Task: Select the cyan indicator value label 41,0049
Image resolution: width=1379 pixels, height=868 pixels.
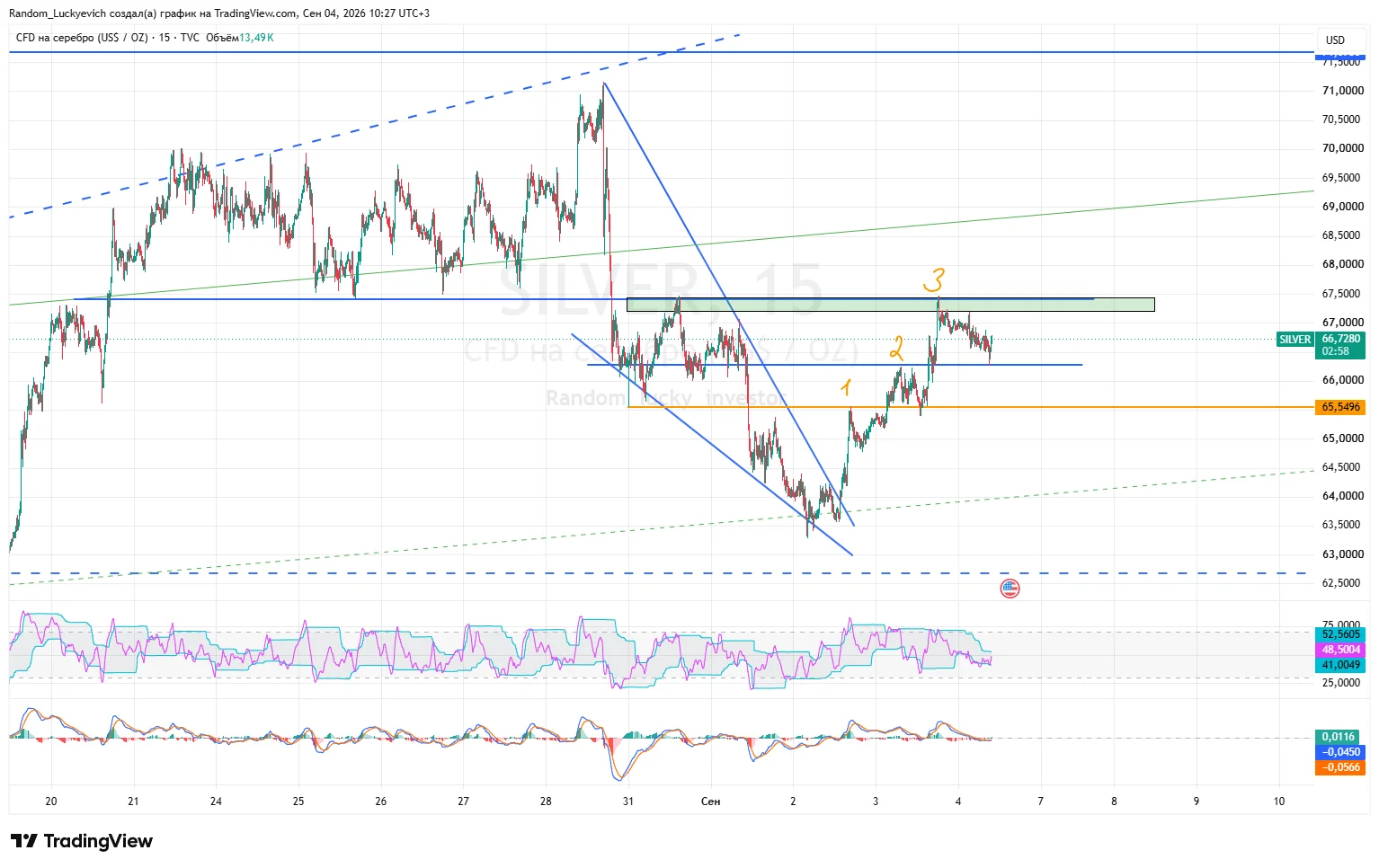Action: coord(1340,665)
